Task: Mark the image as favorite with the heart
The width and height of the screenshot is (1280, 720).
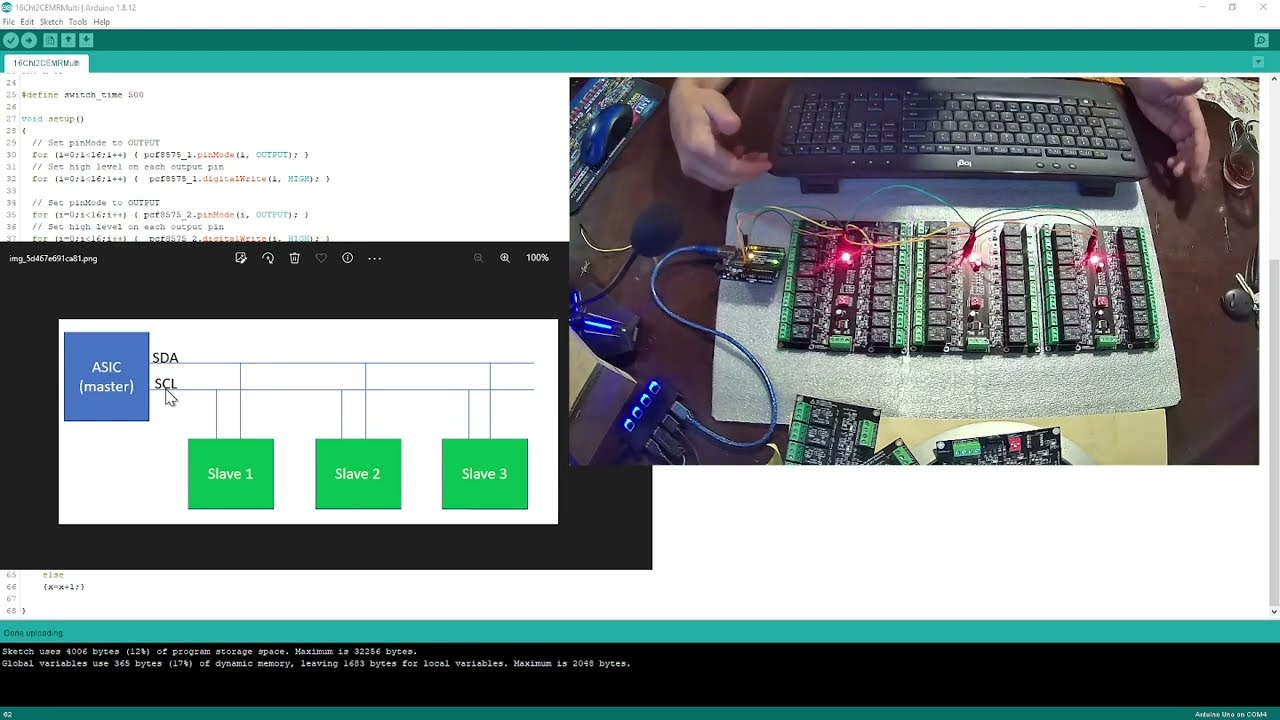Action: [321, 258]
